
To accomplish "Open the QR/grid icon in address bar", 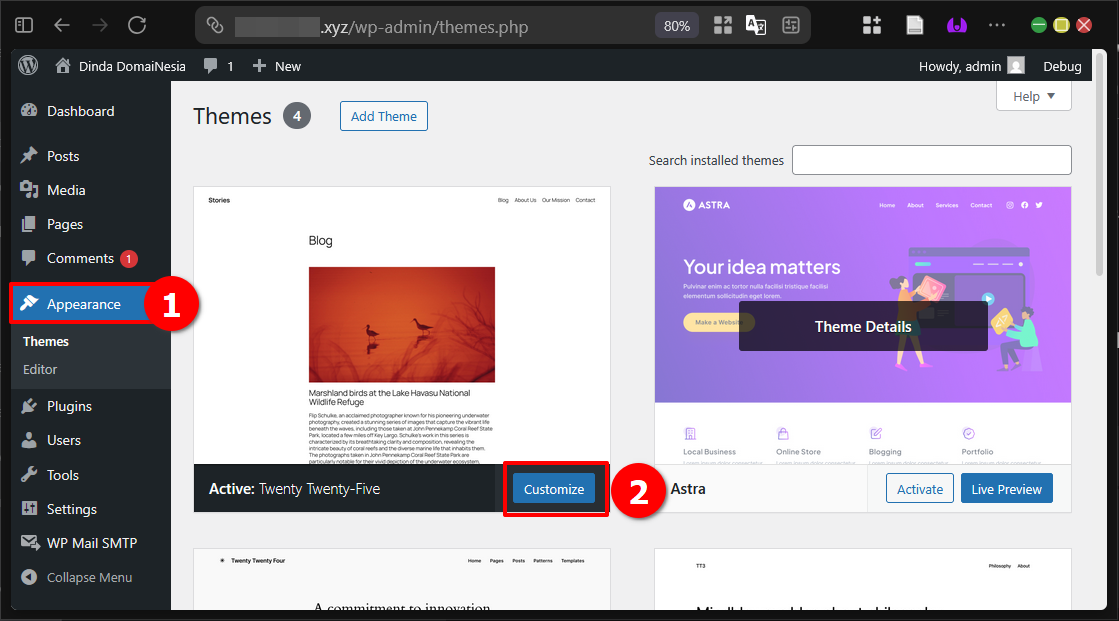I will [723, 26].
